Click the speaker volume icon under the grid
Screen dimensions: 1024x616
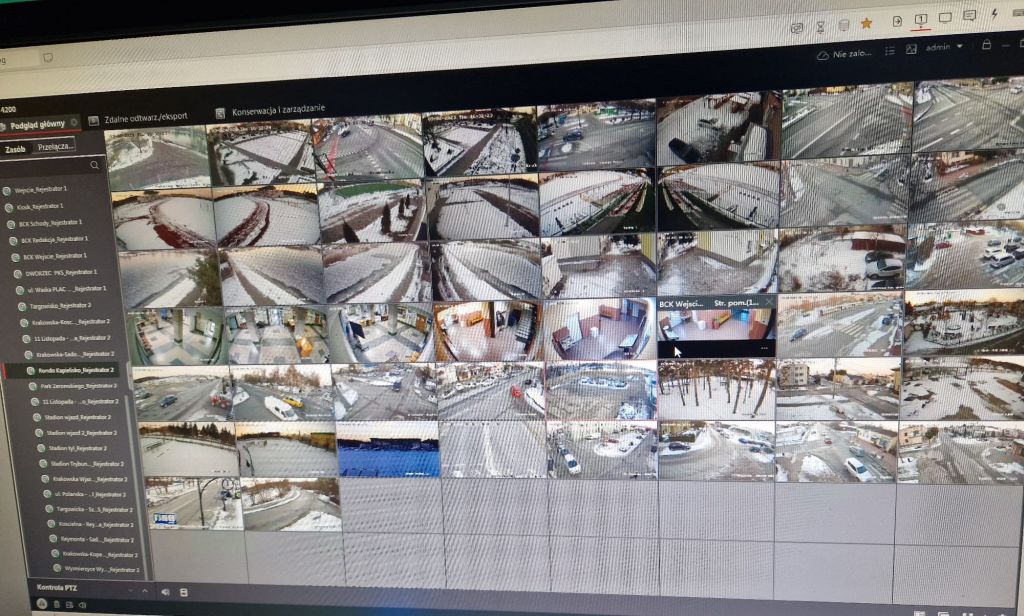point(165,592)
